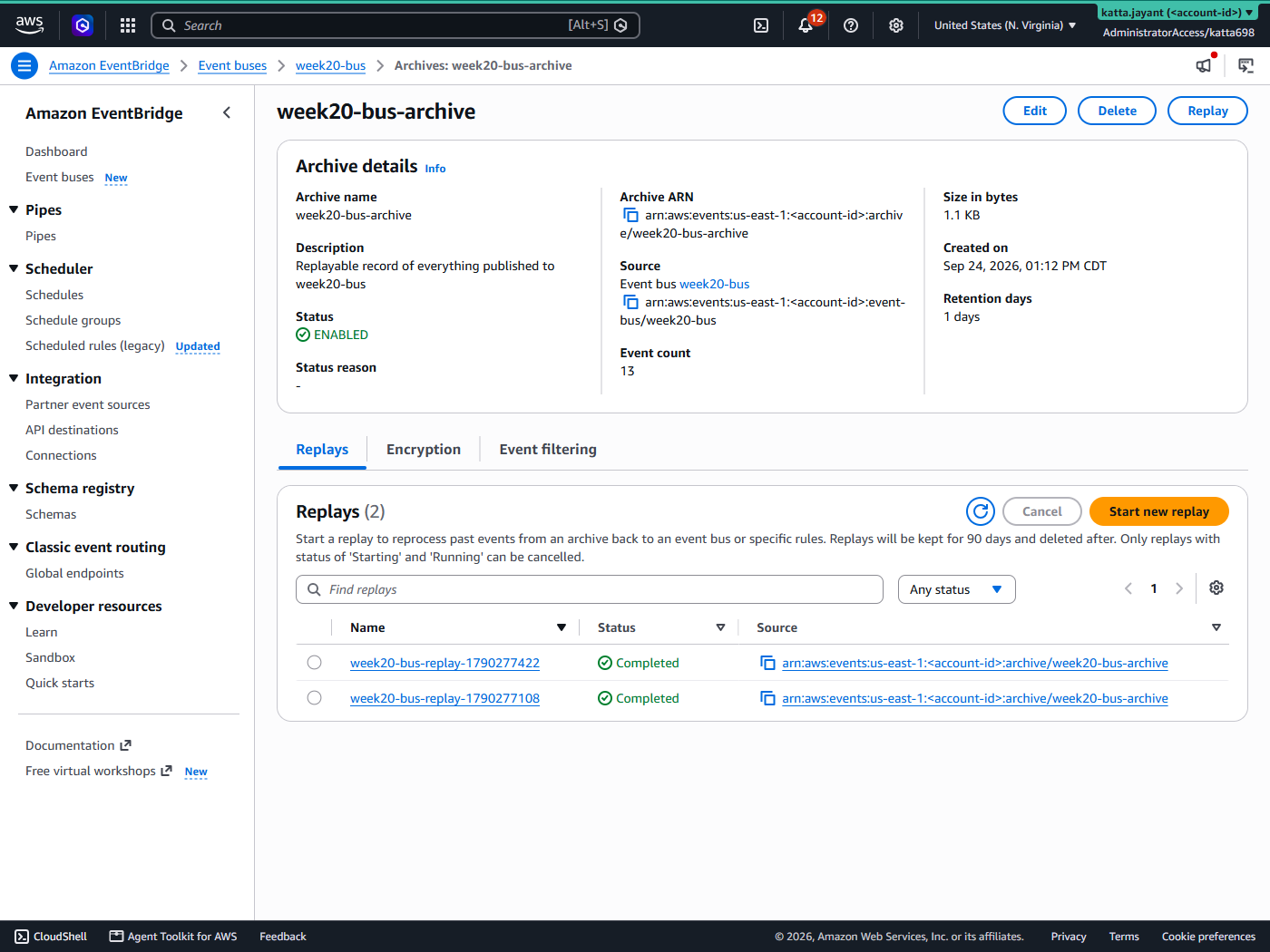Switch to the Encryption tab
This screenshot has width=1270, height=952.
coord(424,450)
